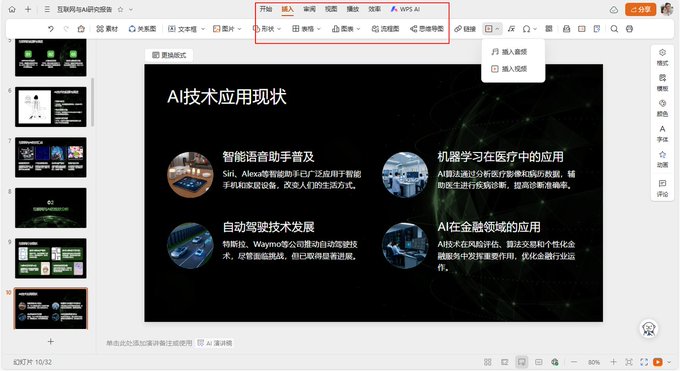Star the document as favorite
The width and height of the screenshot is (680, 371).
(121, 9)
